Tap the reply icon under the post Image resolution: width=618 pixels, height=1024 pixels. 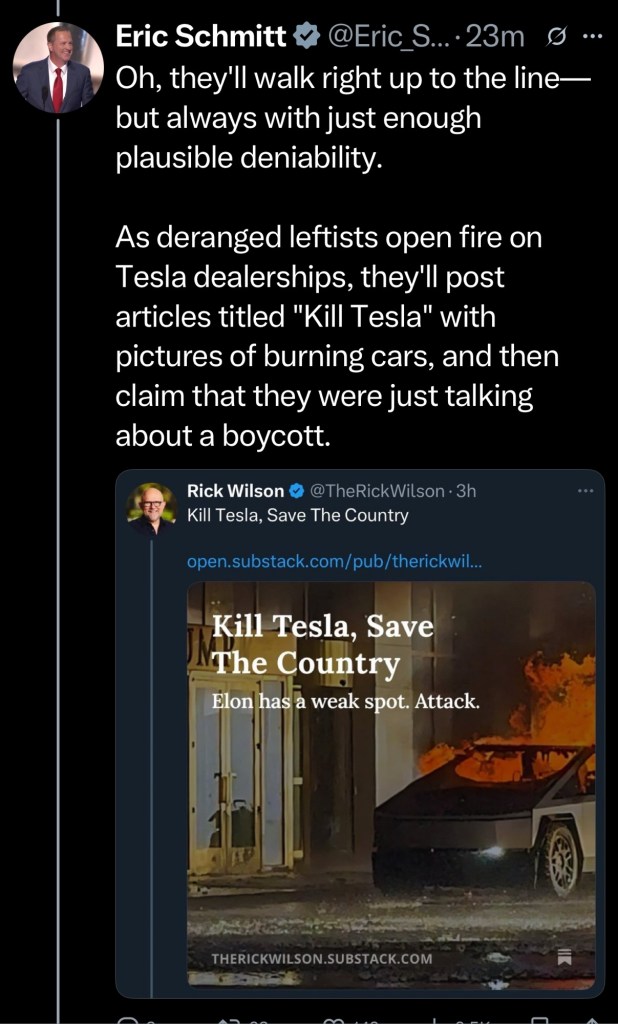click(128, 1019)
